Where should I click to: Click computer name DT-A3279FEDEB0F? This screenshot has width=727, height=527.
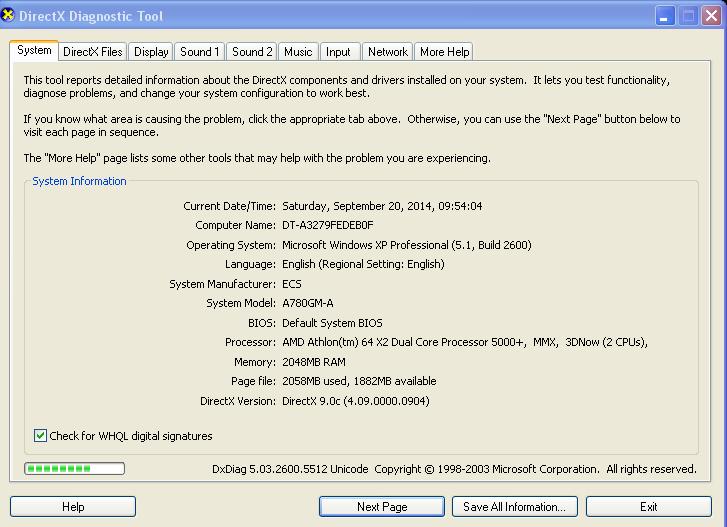pos(327,225)
